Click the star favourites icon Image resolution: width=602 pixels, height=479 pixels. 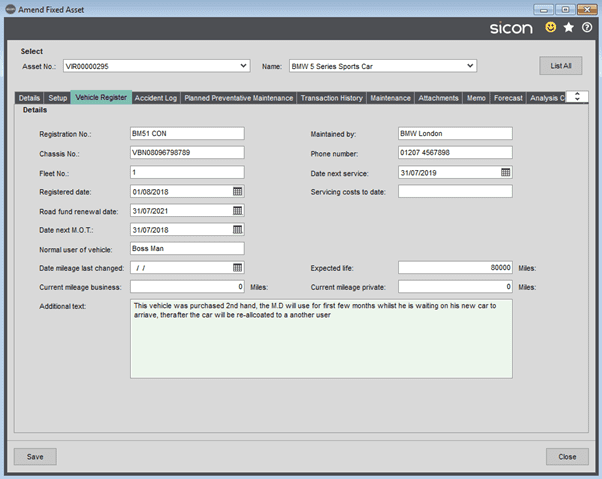[569, 27]
